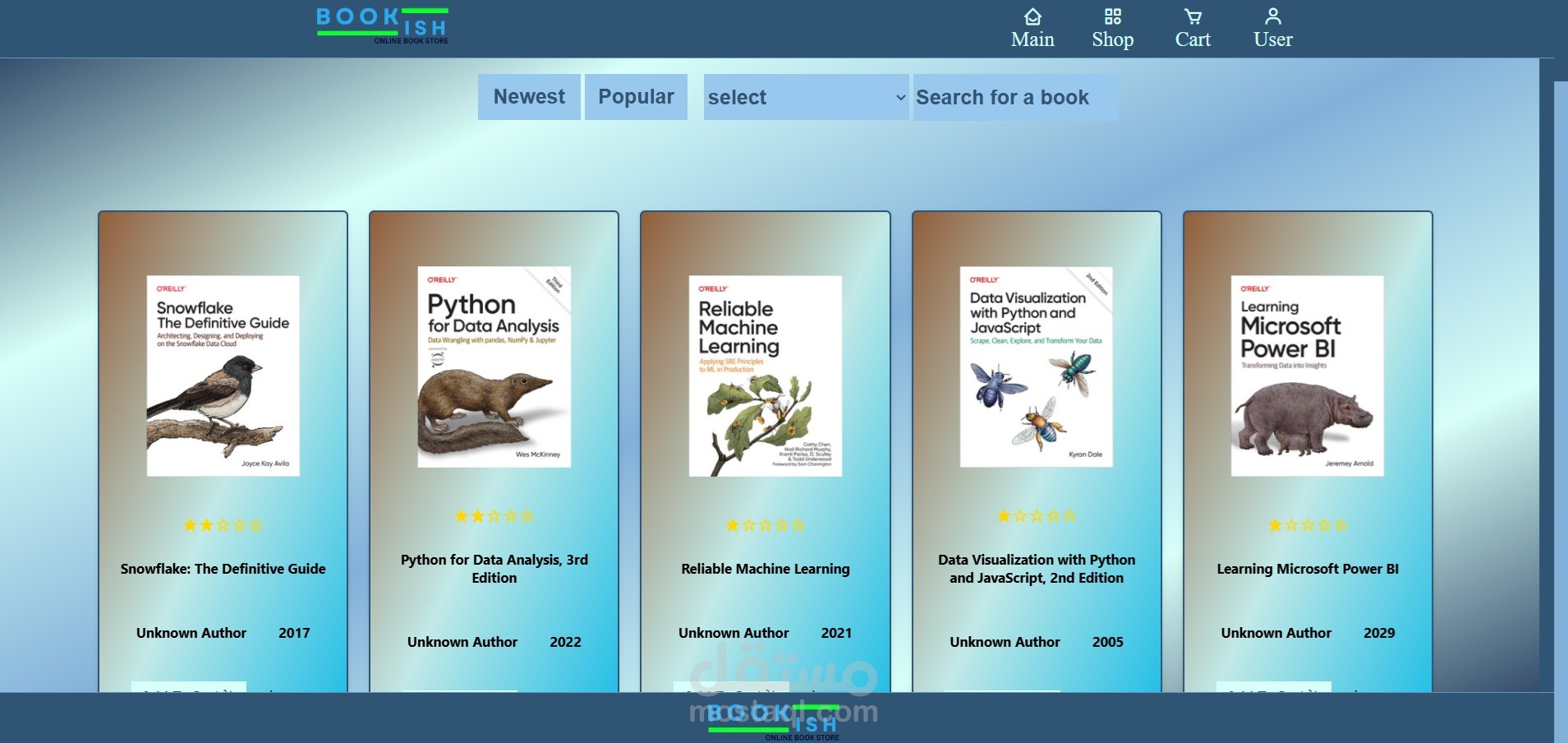Open Data Visualization with Python cover image
This screenshot has height=743, width=1568.
click(x=1037, y=367)
